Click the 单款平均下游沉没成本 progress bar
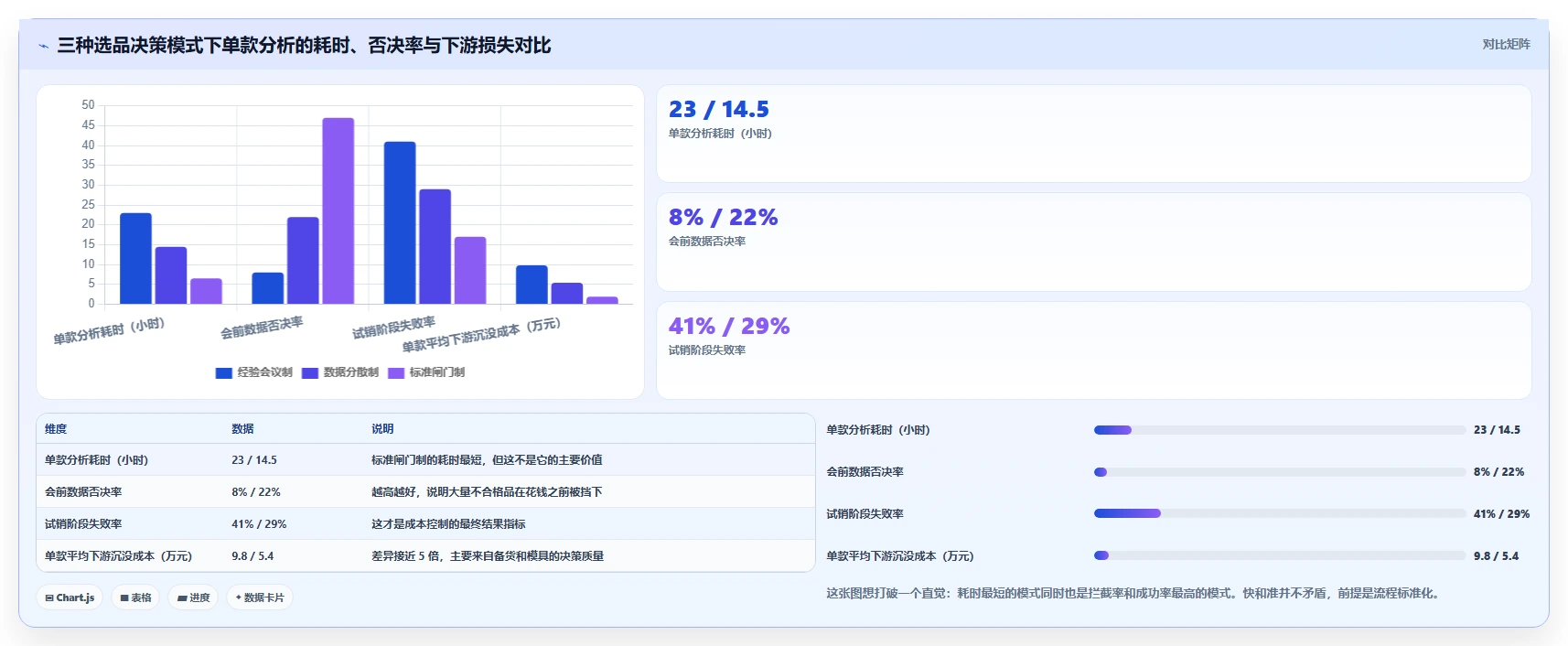The width and height of the screenshot is (1568, 646). 1280,555
